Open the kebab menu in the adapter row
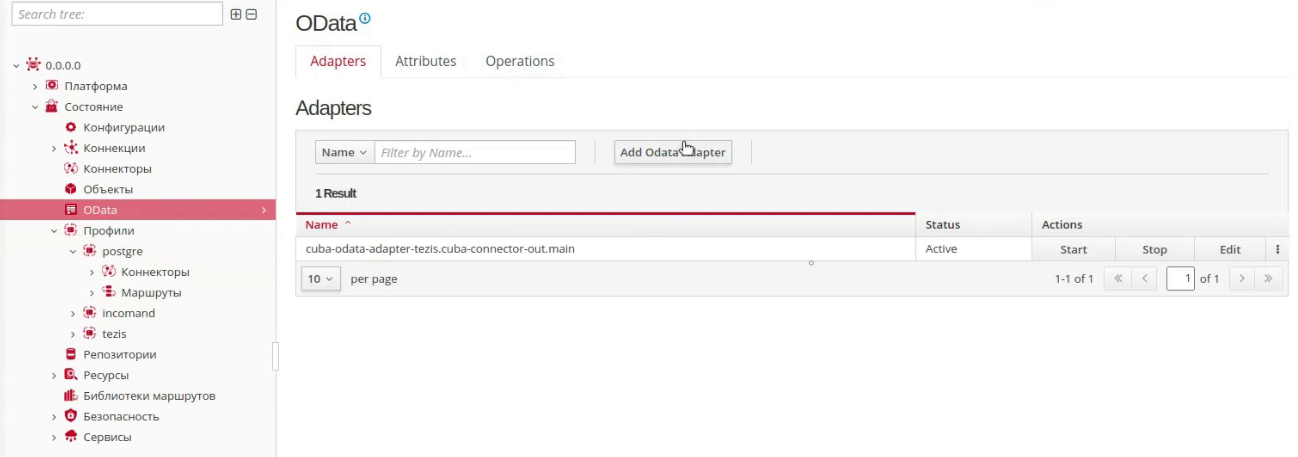Screen dimensions: 1298x457 click(1277, 249)
